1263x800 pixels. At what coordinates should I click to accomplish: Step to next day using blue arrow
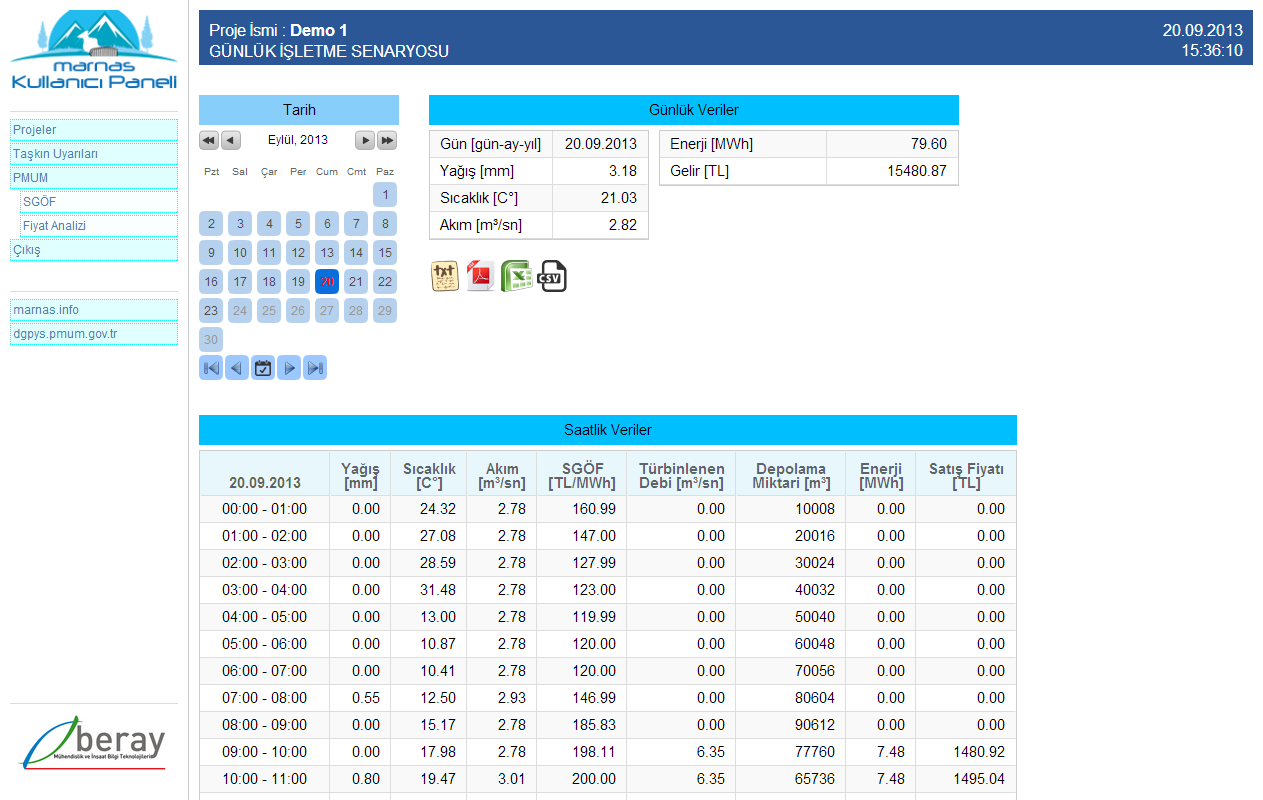(289, 368)
